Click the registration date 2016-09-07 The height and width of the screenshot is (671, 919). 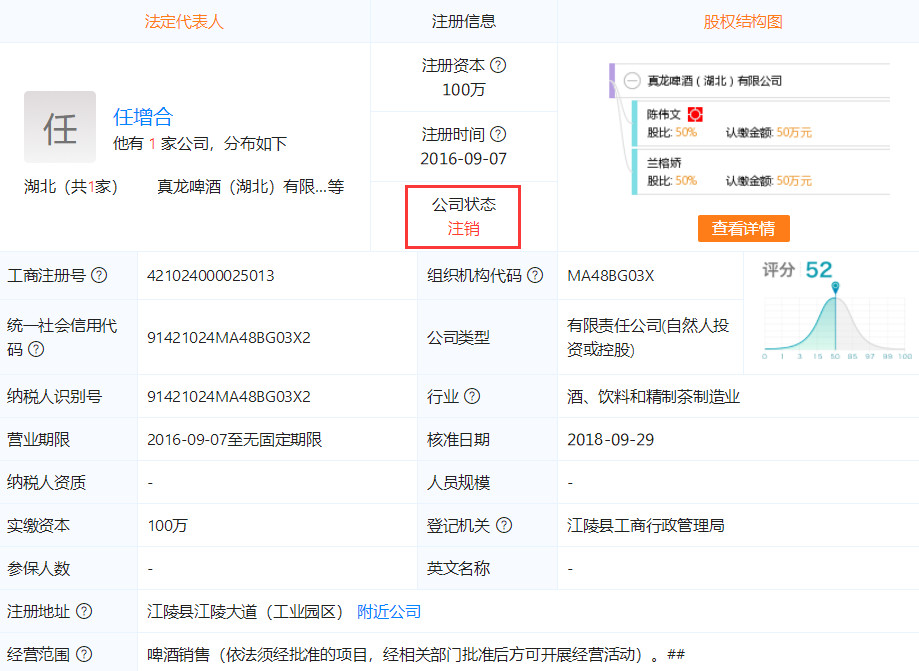click(x=464, y=159)
